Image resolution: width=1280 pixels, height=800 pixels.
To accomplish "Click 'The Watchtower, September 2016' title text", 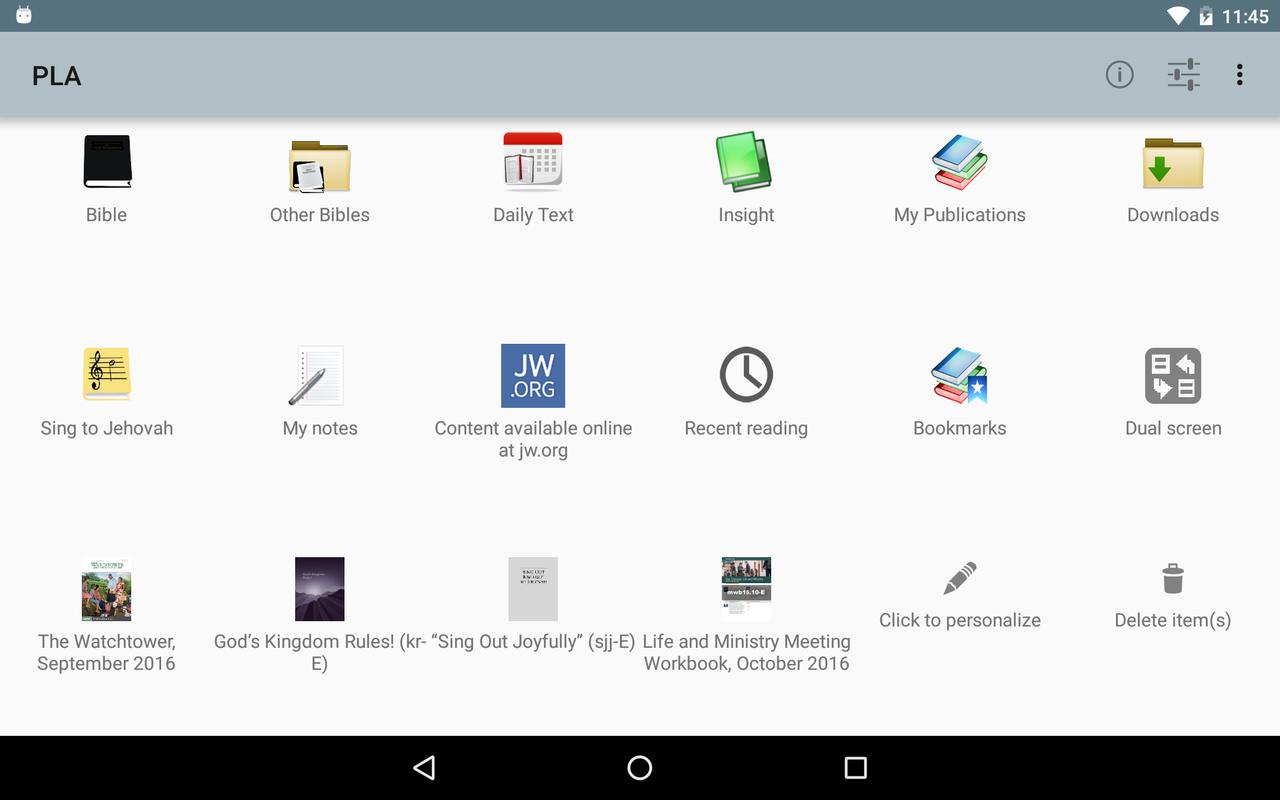I will [107, 652].
